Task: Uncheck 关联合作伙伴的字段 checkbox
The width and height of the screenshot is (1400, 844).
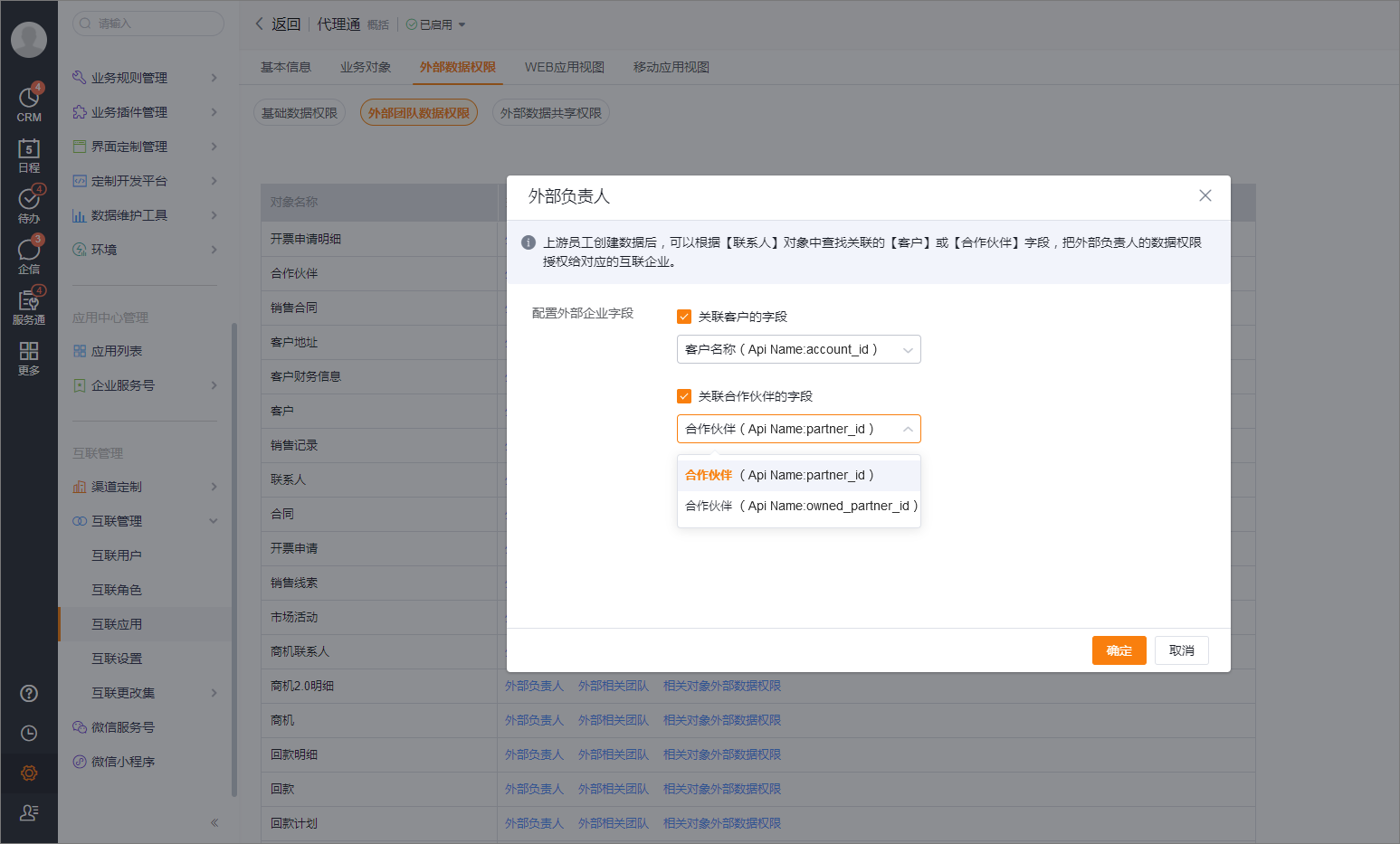Action: click(683, 395)
